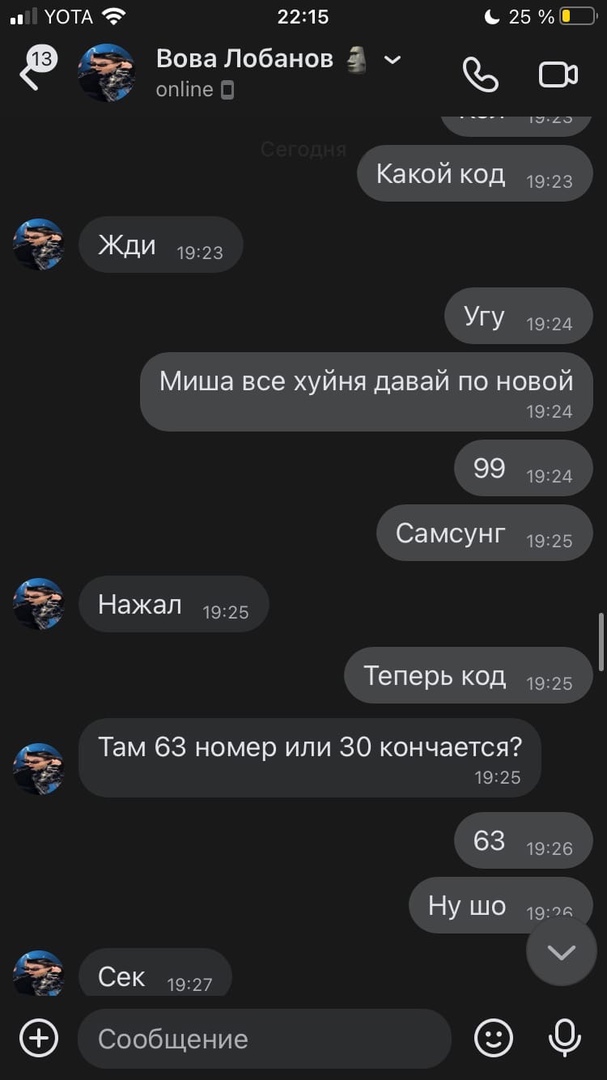
Task: Select message "Там 63 номер или 30 кончается?"
Action: pos(309,758)
